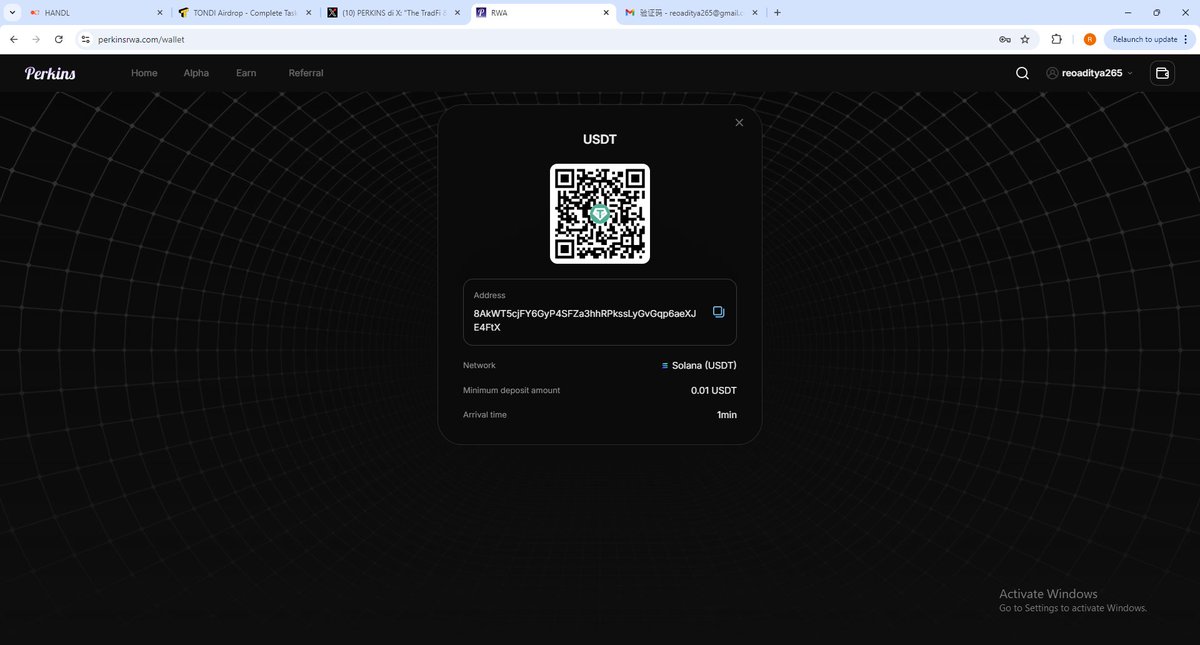Click the USDT deposit QR code
1200x645 pixels.
coord(600,214)
